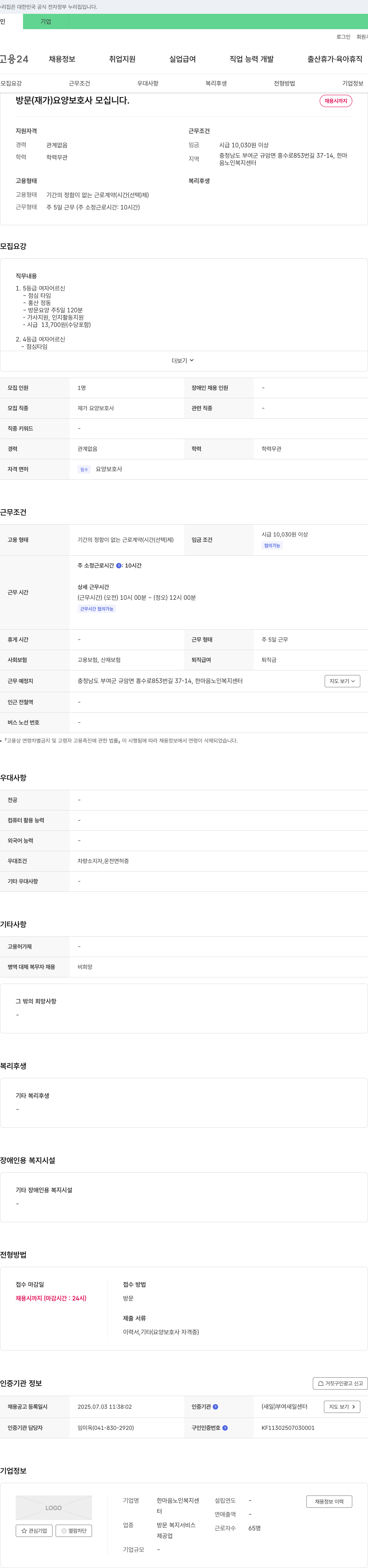Click the 주 소정근로시간 info icon

[118, 566]
